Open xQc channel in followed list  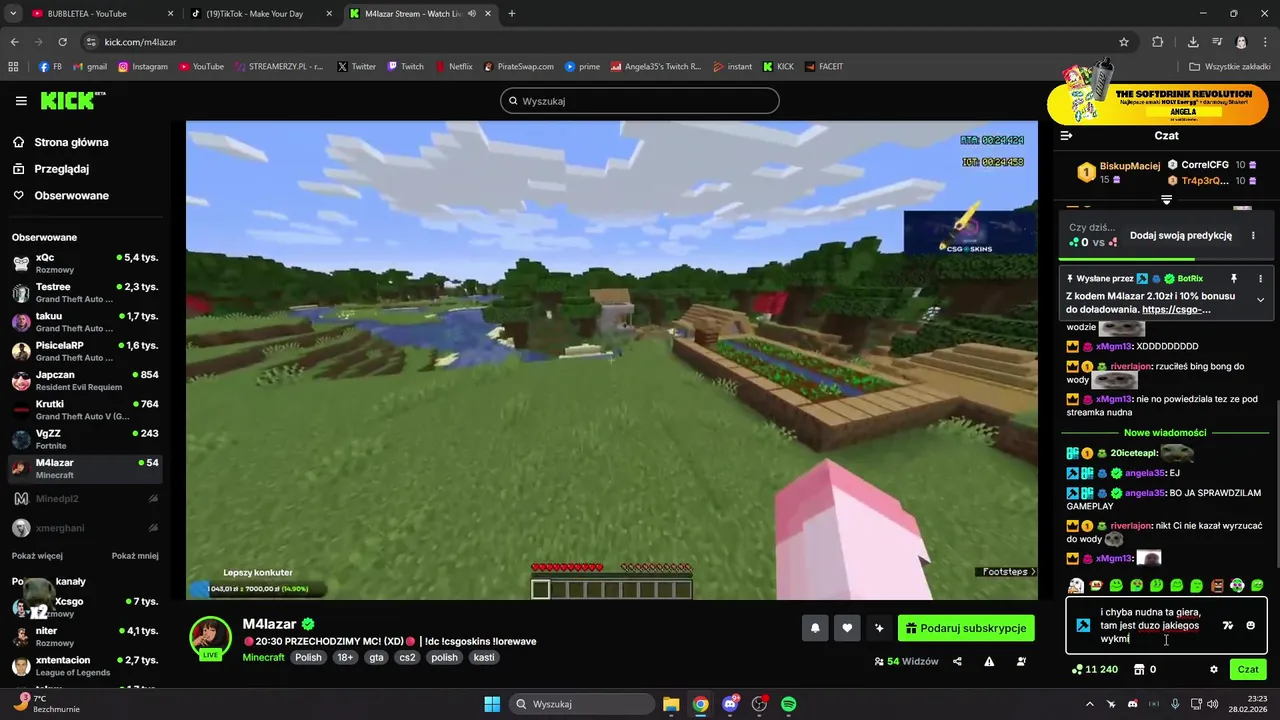pyautogui.click(x=85, y=264)
